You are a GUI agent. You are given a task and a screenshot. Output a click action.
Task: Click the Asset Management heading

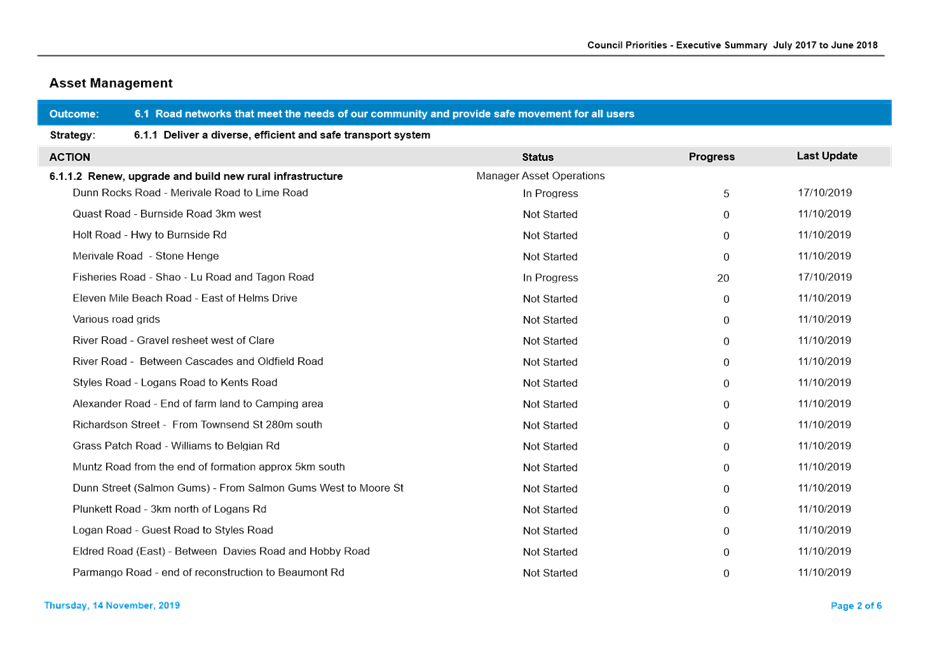pyautogui.click(x=111, y=83)
